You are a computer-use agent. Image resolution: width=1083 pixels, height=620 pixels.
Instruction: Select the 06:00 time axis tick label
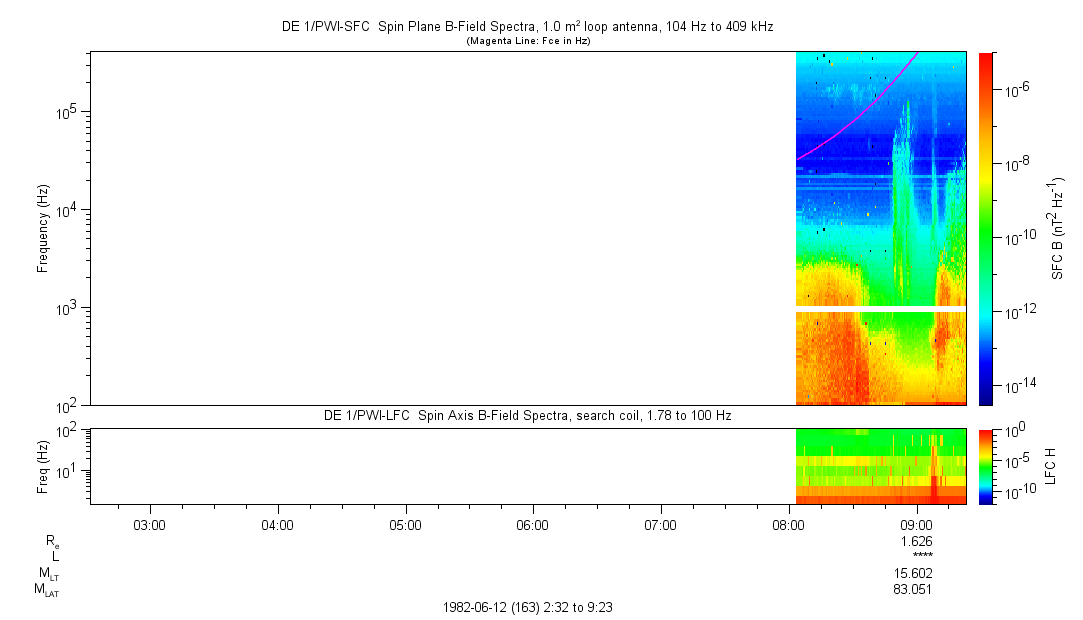(x=533, y=523)
